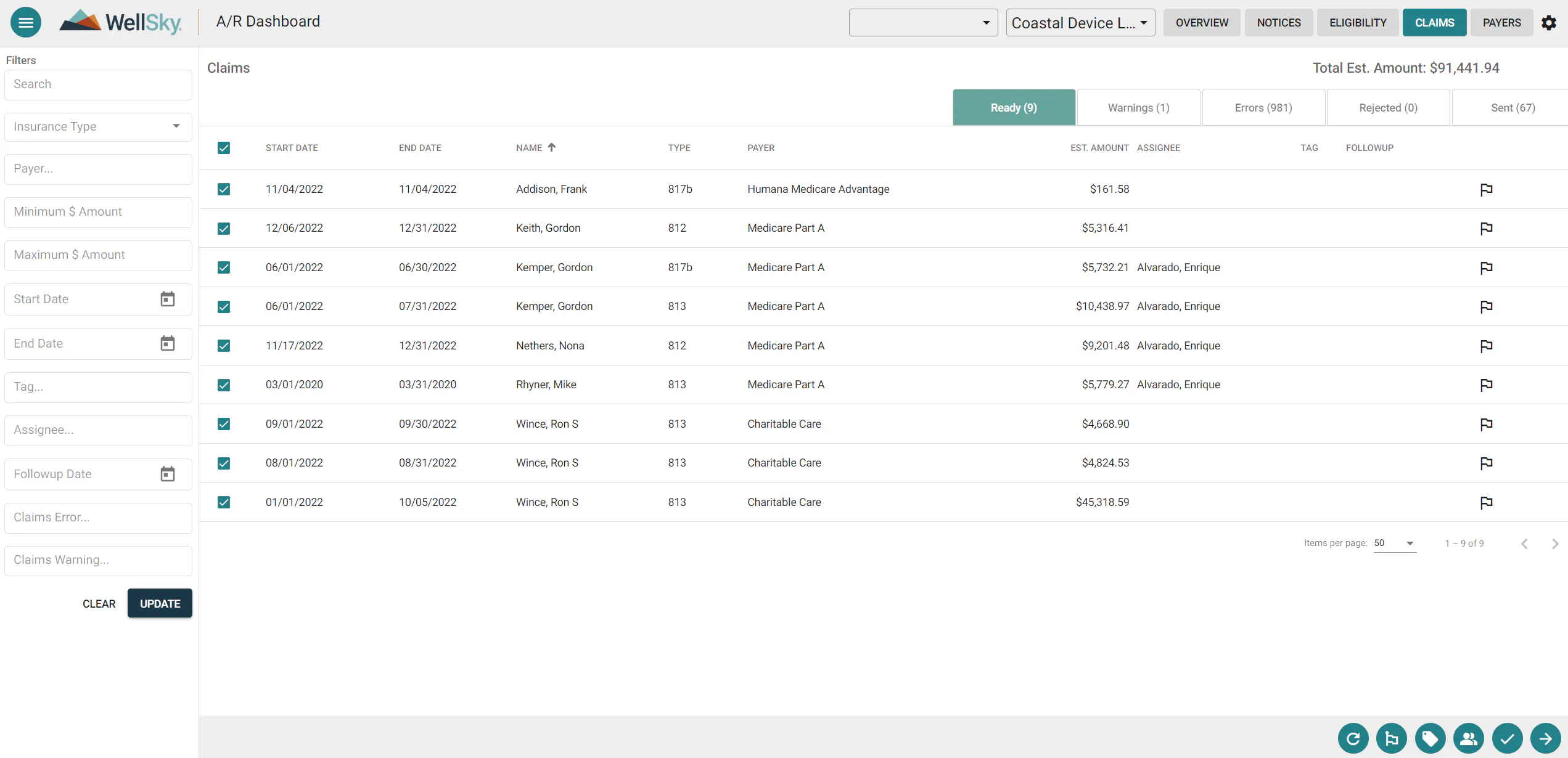Open the Coastal Device dropdown
Image resolution: width=1568 pixels, height=758 pixels.
click(x=1080, y=22)
